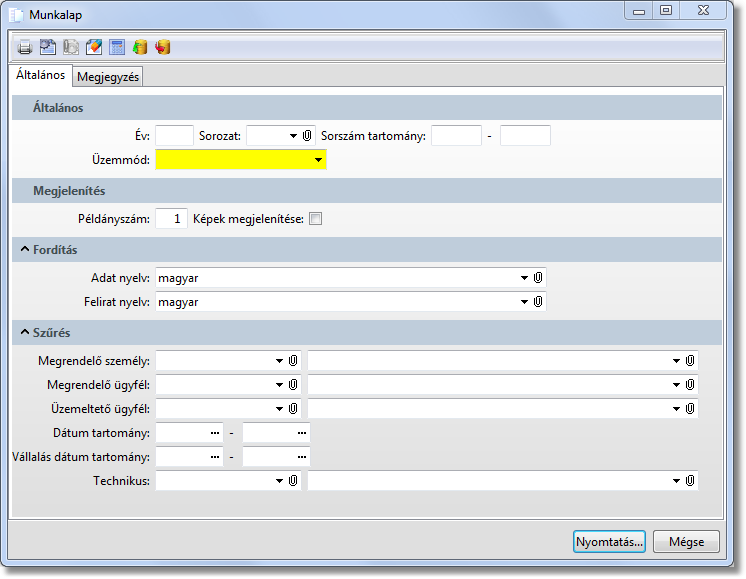Screen dimensions: 746x579
Task: Click the Év input field
Action: coord(174,136)
